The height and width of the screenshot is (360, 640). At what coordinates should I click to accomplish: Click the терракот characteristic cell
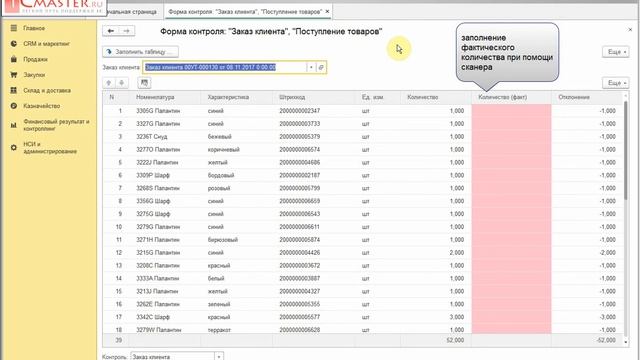pyautogui.click(x=219, y=330)
